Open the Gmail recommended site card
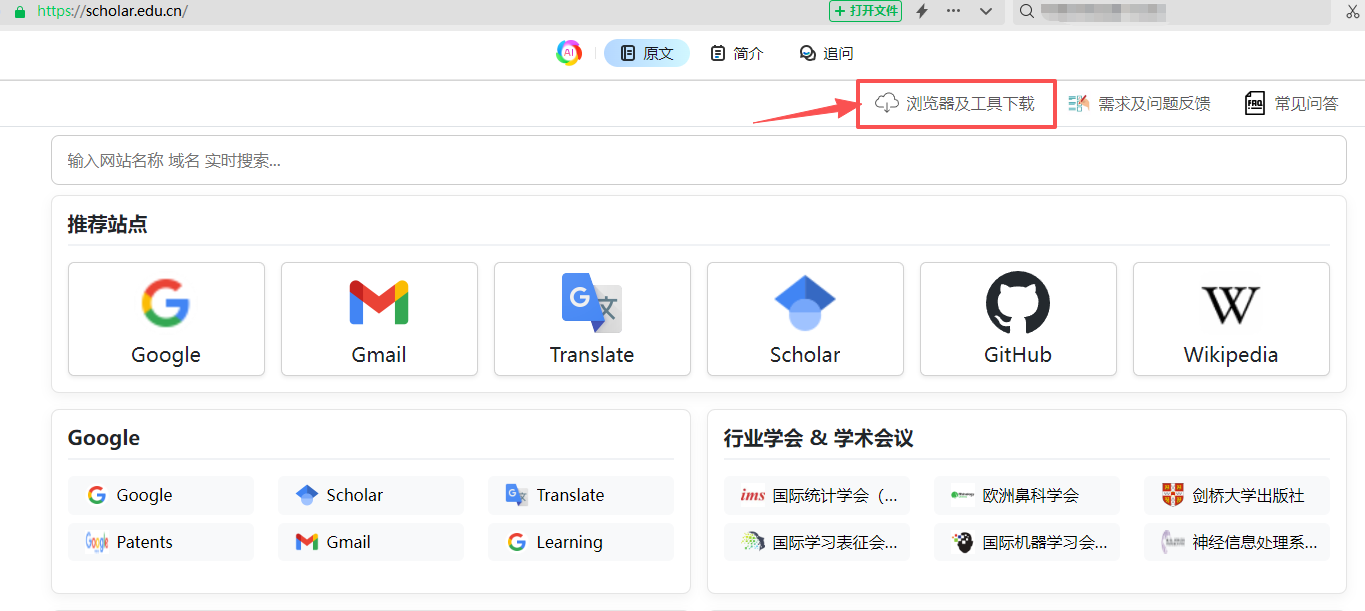The width and height of the screenshot is (1365, 611). (x=379, y=319)
